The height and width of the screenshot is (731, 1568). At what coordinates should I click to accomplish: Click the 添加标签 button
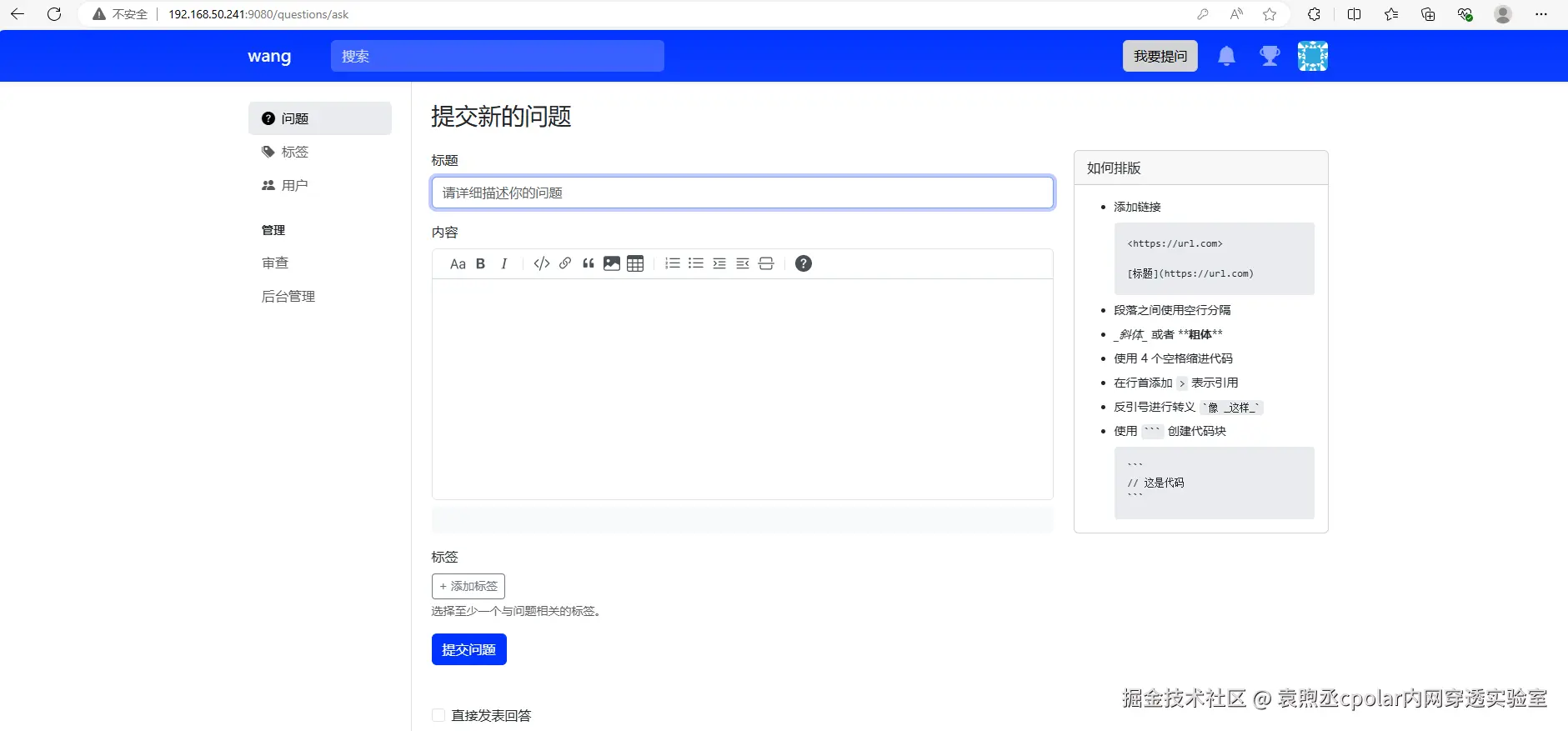(x=468, y=586)
